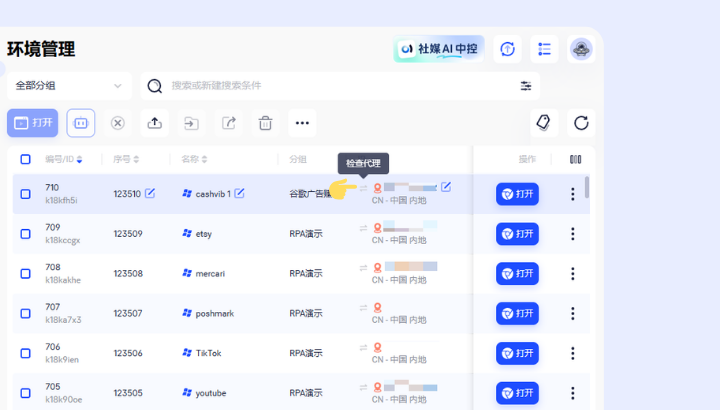
Task: Check the box for row 708
Action: [26, 274]
